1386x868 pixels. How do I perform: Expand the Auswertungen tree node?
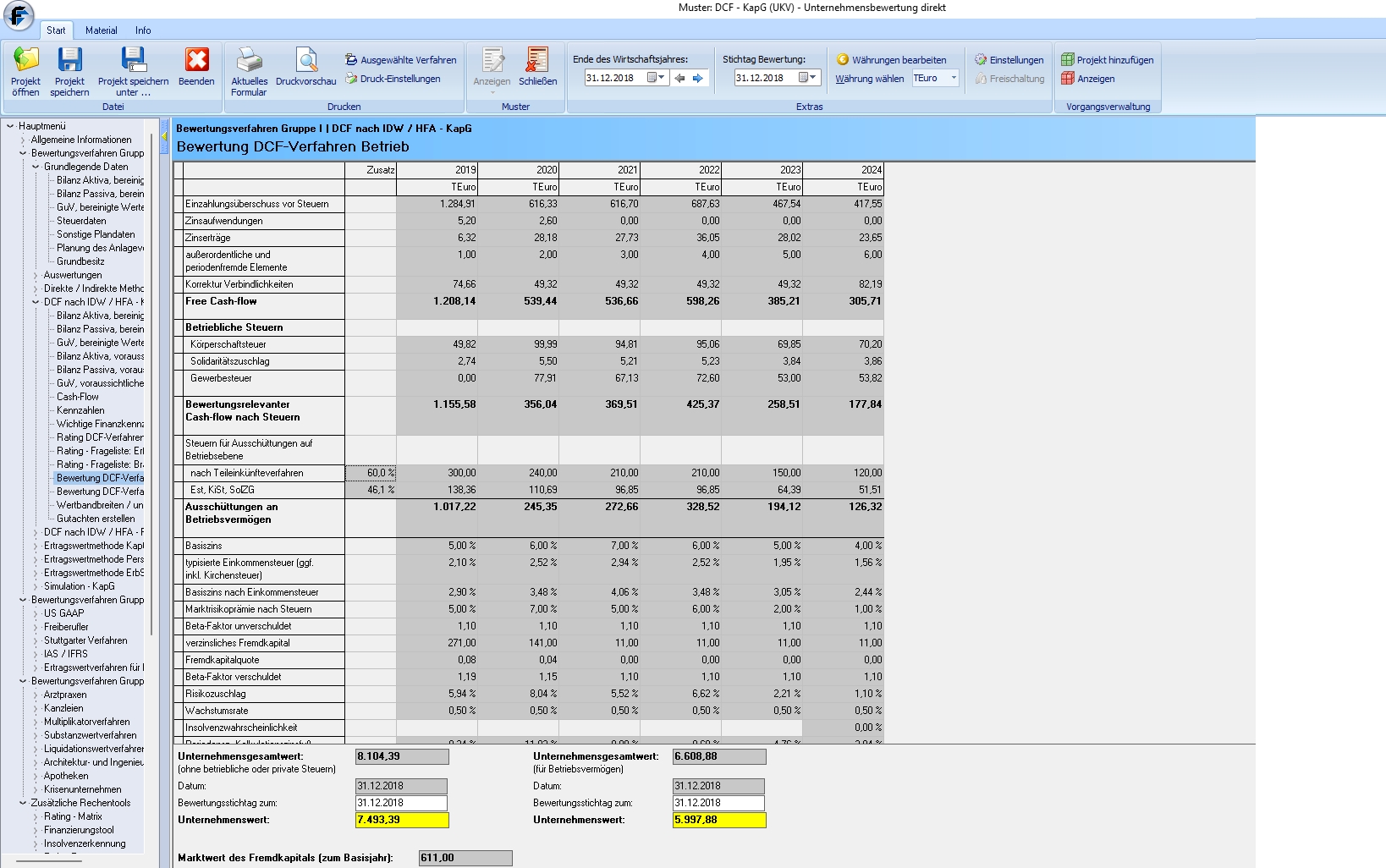36,275
